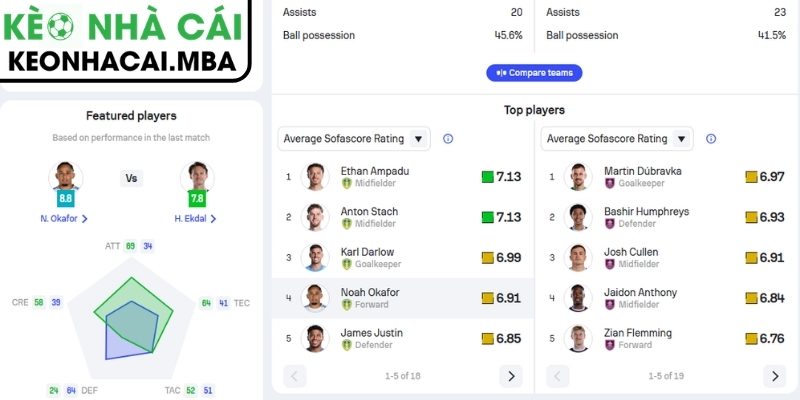This screenshot has width=800, height=400.
Task: Click the Compare teams button
Action: (534, 73)
